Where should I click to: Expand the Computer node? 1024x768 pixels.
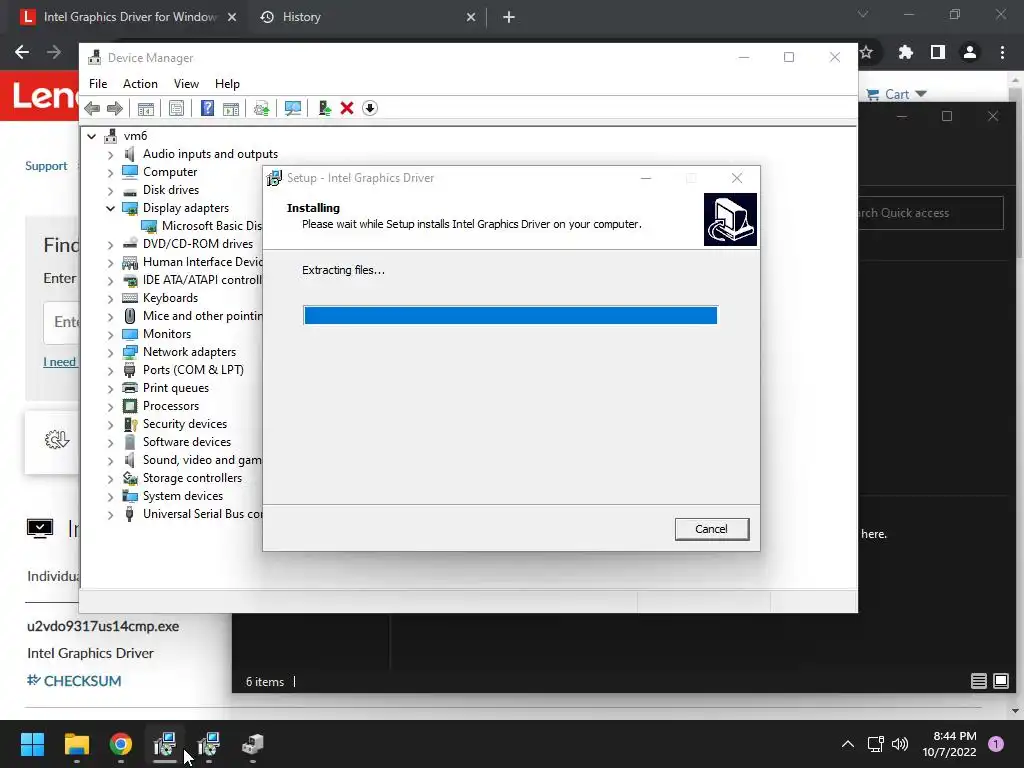110,172
